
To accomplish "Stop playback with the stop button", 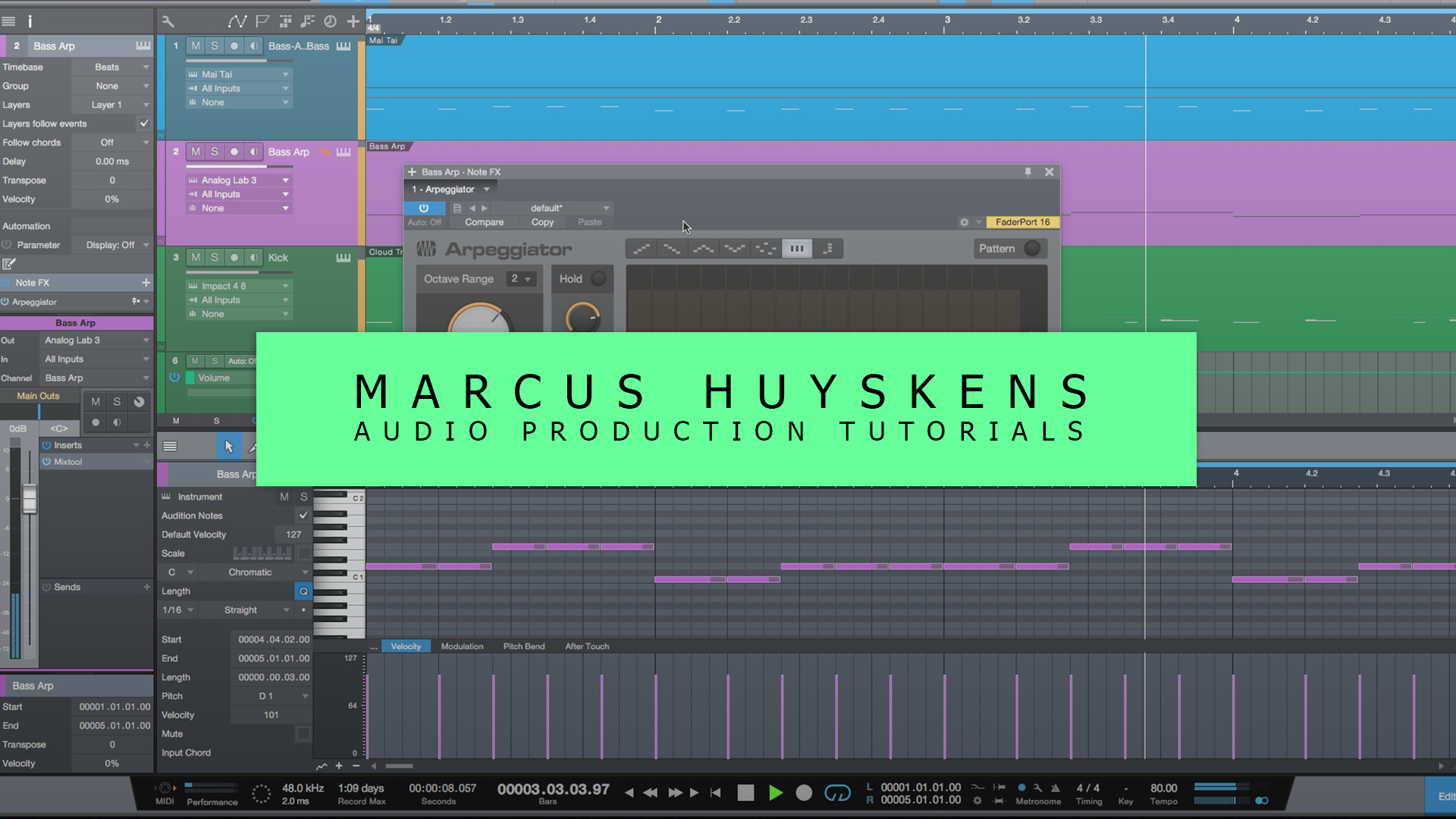I will [x=745, y=793].
